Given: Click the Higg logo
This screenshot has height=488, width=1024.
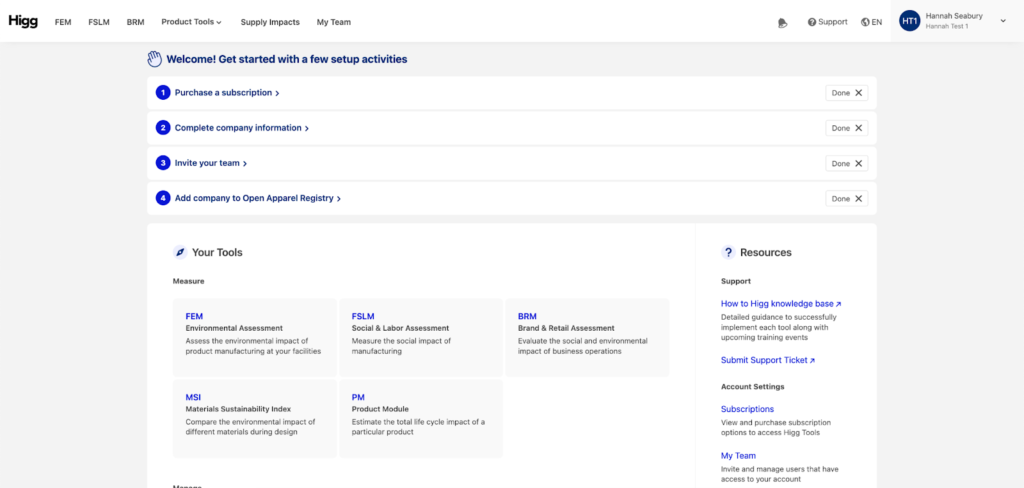Looking at the screenshot, I should point(23,21).
